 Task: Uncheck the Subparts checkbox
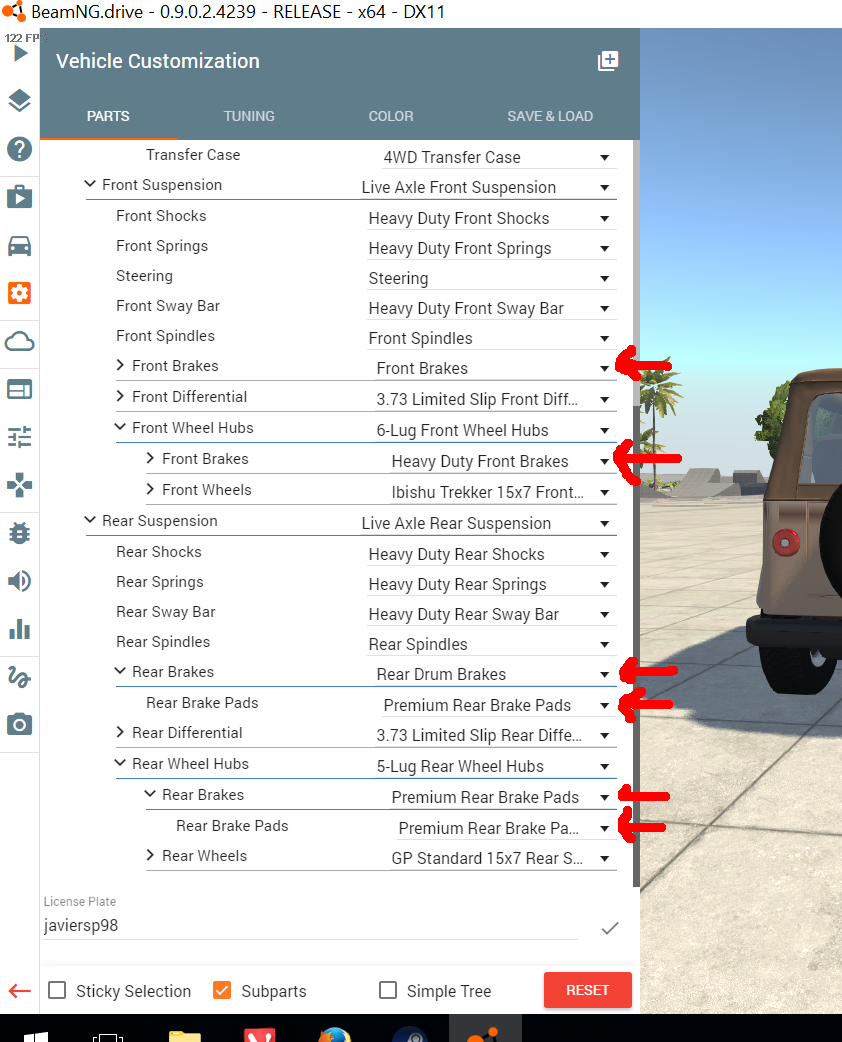coord(222,990)
